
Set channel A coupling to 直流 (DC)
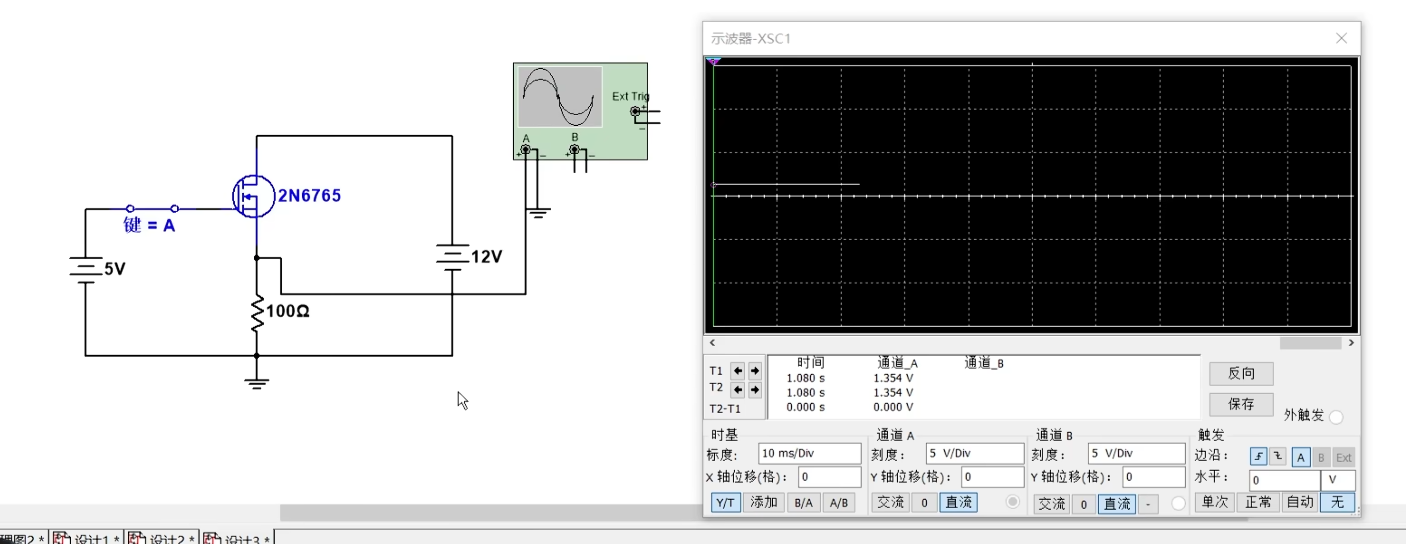tap(958, 503)
